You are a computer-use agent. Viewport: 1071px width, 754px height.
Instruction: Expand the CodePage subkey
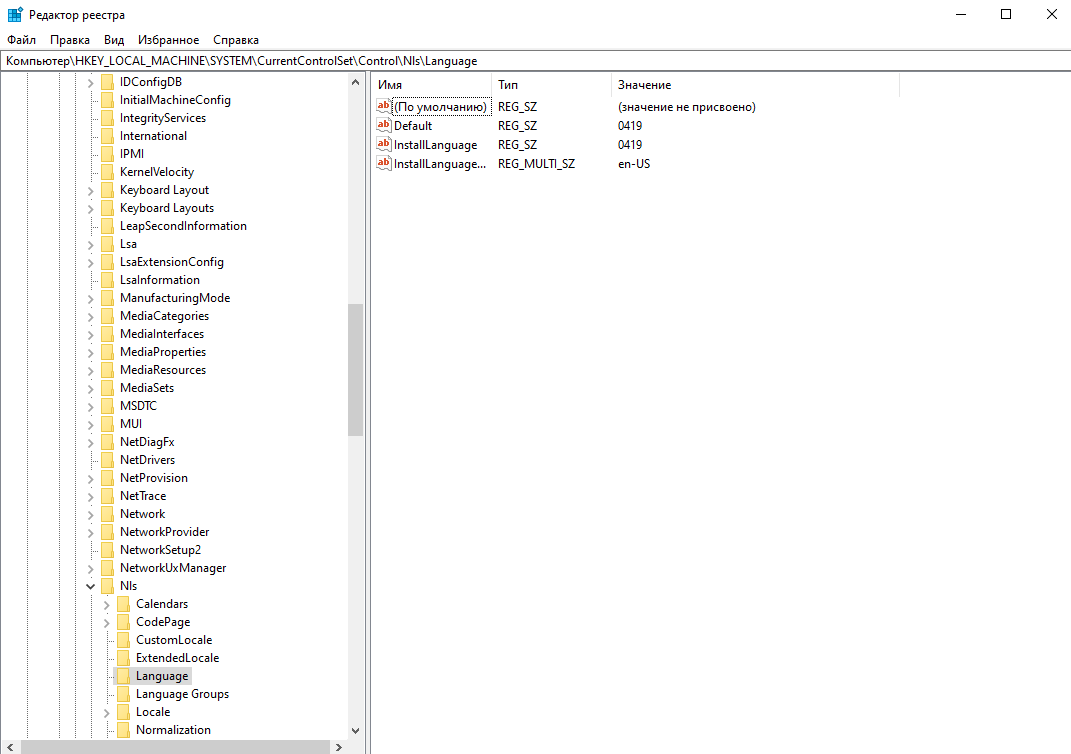pyautogui.click(x=107, y=622)
